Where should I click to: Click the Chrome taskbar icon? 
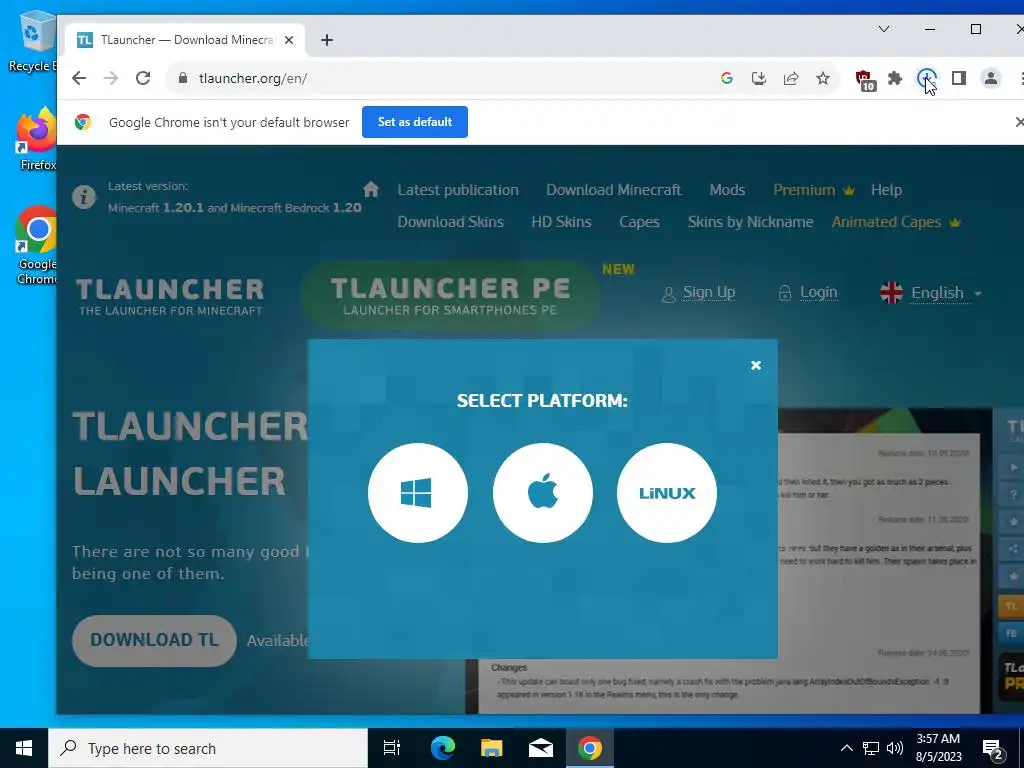pos(590,748)
